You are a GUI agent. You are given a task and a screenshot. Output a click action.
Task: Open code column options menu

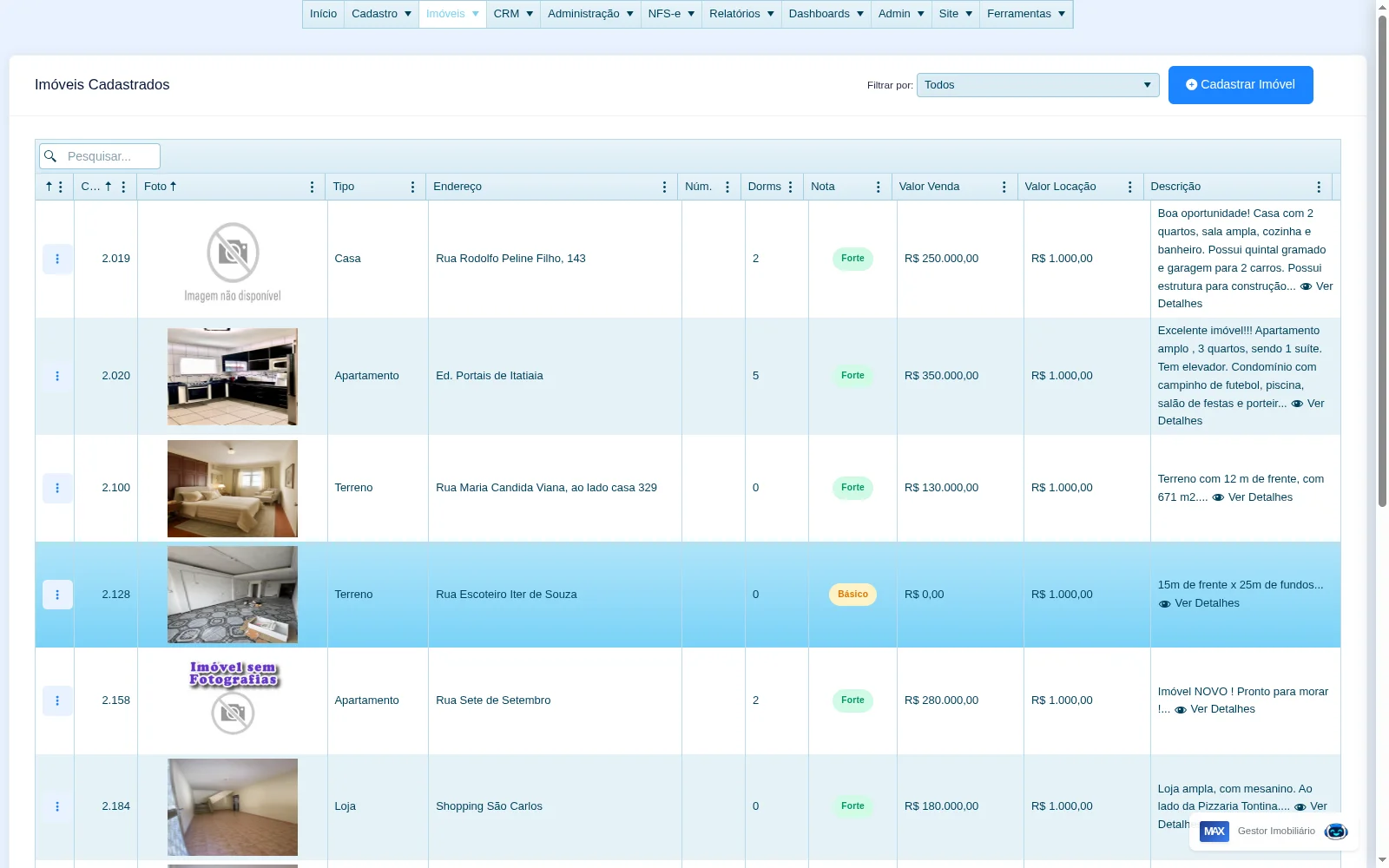click(124, 187)
